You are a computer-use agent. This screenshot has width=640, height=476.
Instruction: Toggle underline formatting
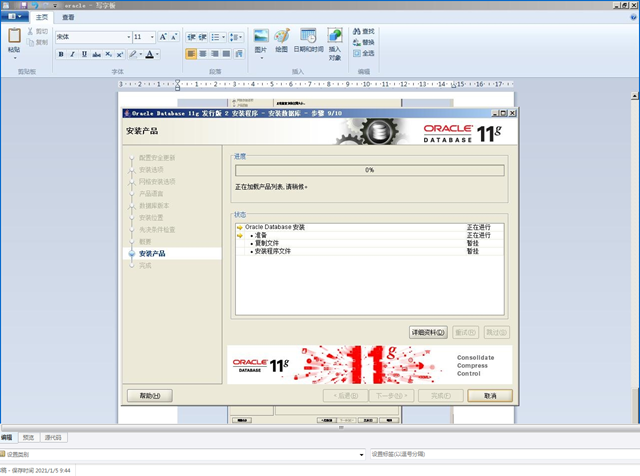(84, 54)
